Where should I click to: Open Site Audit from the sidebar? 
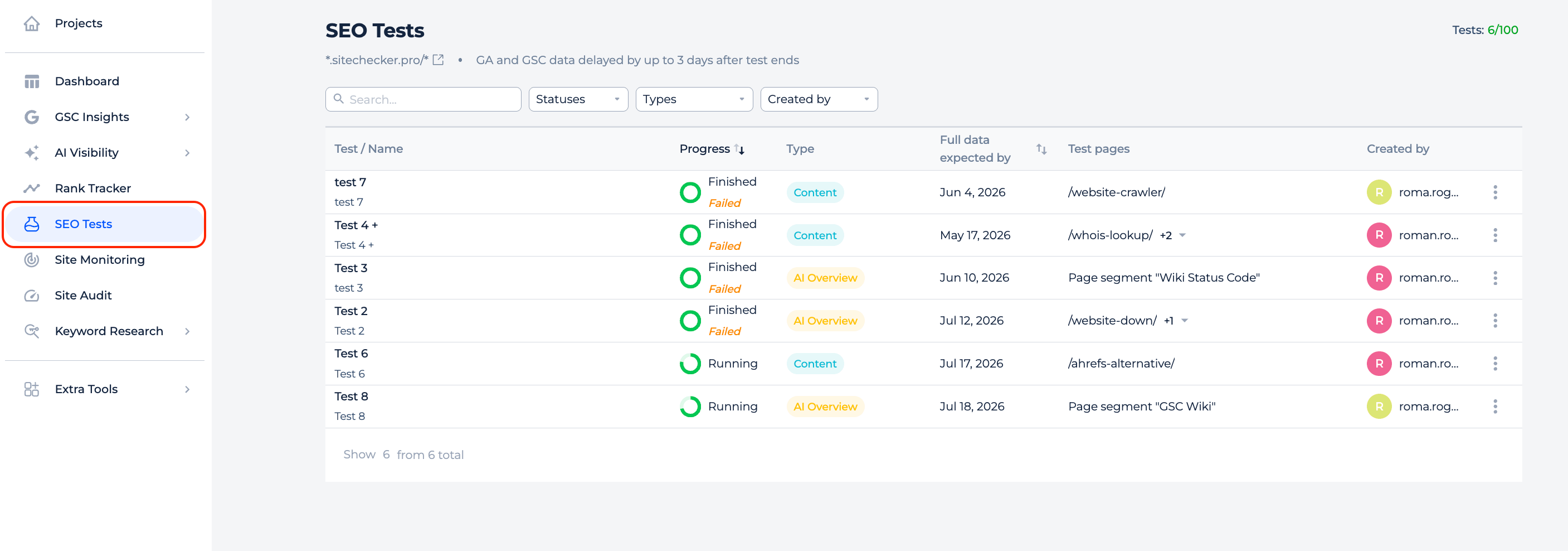[x=84, y=296]
